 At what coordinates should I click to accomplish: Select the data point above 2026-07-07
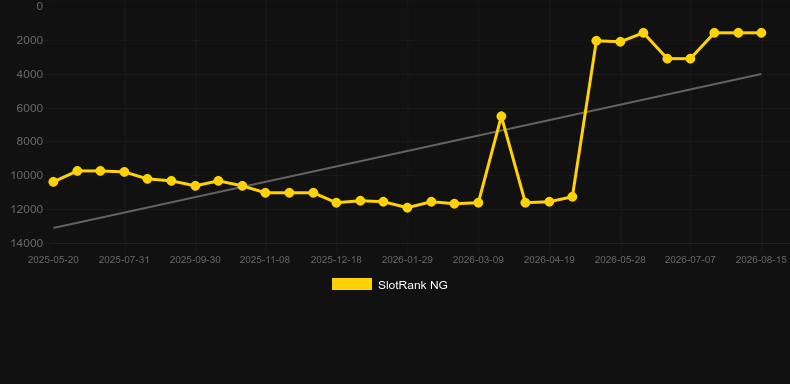click(x=690, y=59)
